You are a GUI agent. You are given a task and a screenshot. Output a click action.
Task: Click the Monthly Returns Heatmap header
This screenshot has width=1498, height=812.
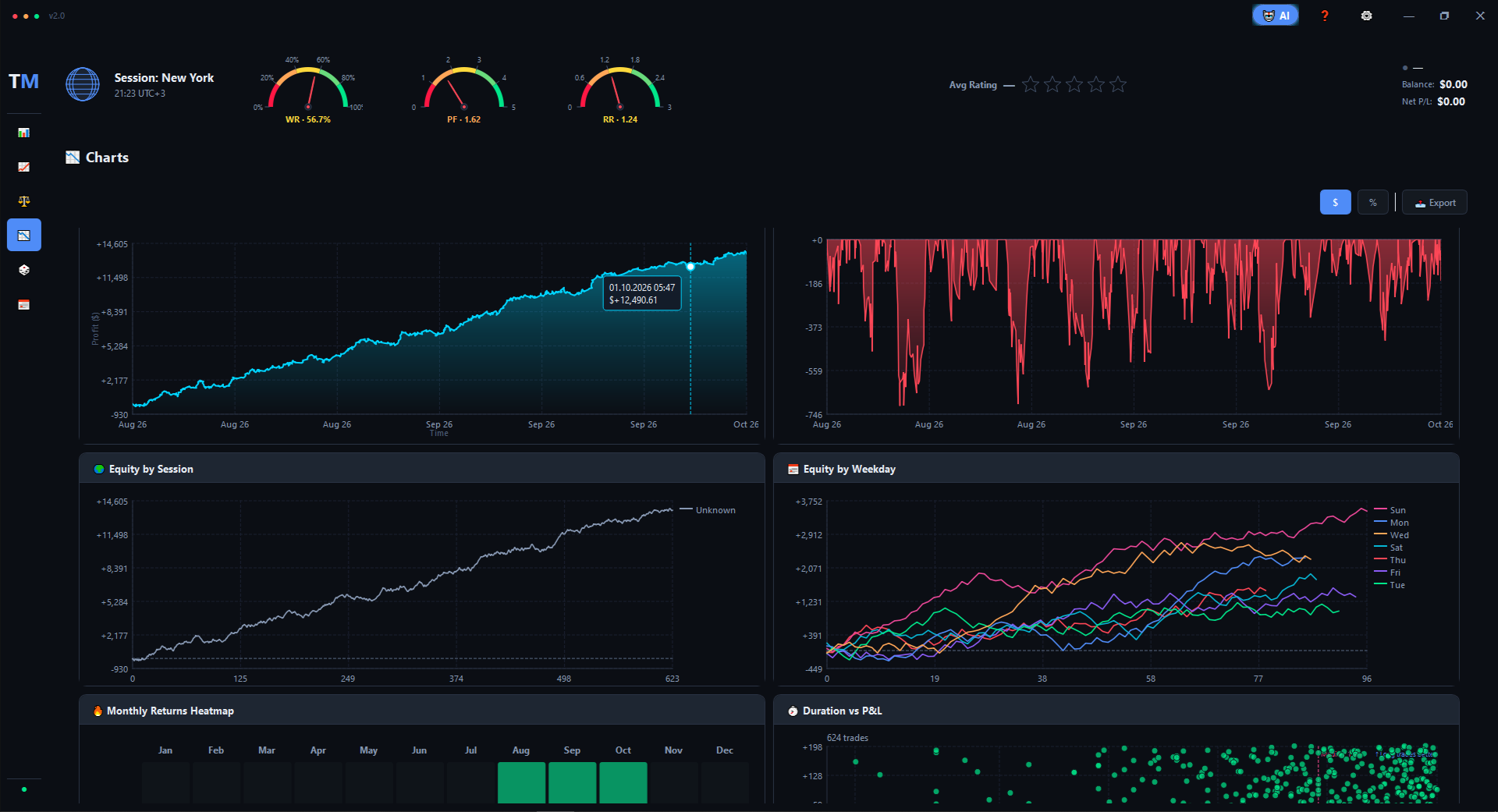click(x=421, y=711)
